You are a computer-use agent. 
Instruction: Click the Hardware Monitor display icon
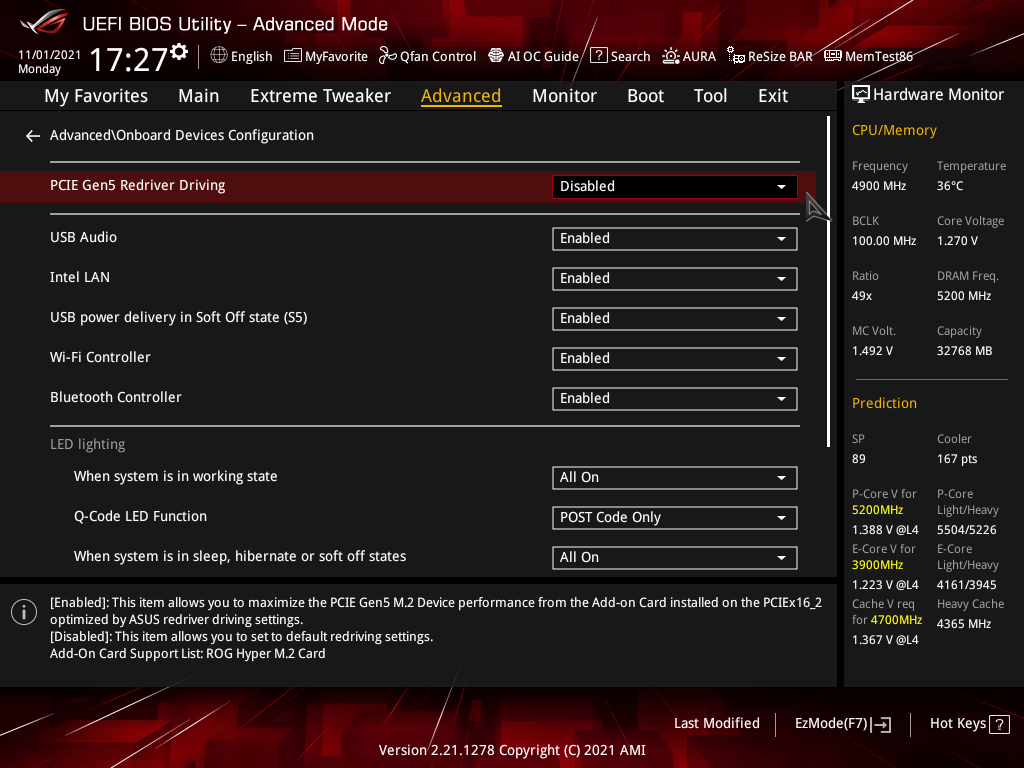click(861, 95)
